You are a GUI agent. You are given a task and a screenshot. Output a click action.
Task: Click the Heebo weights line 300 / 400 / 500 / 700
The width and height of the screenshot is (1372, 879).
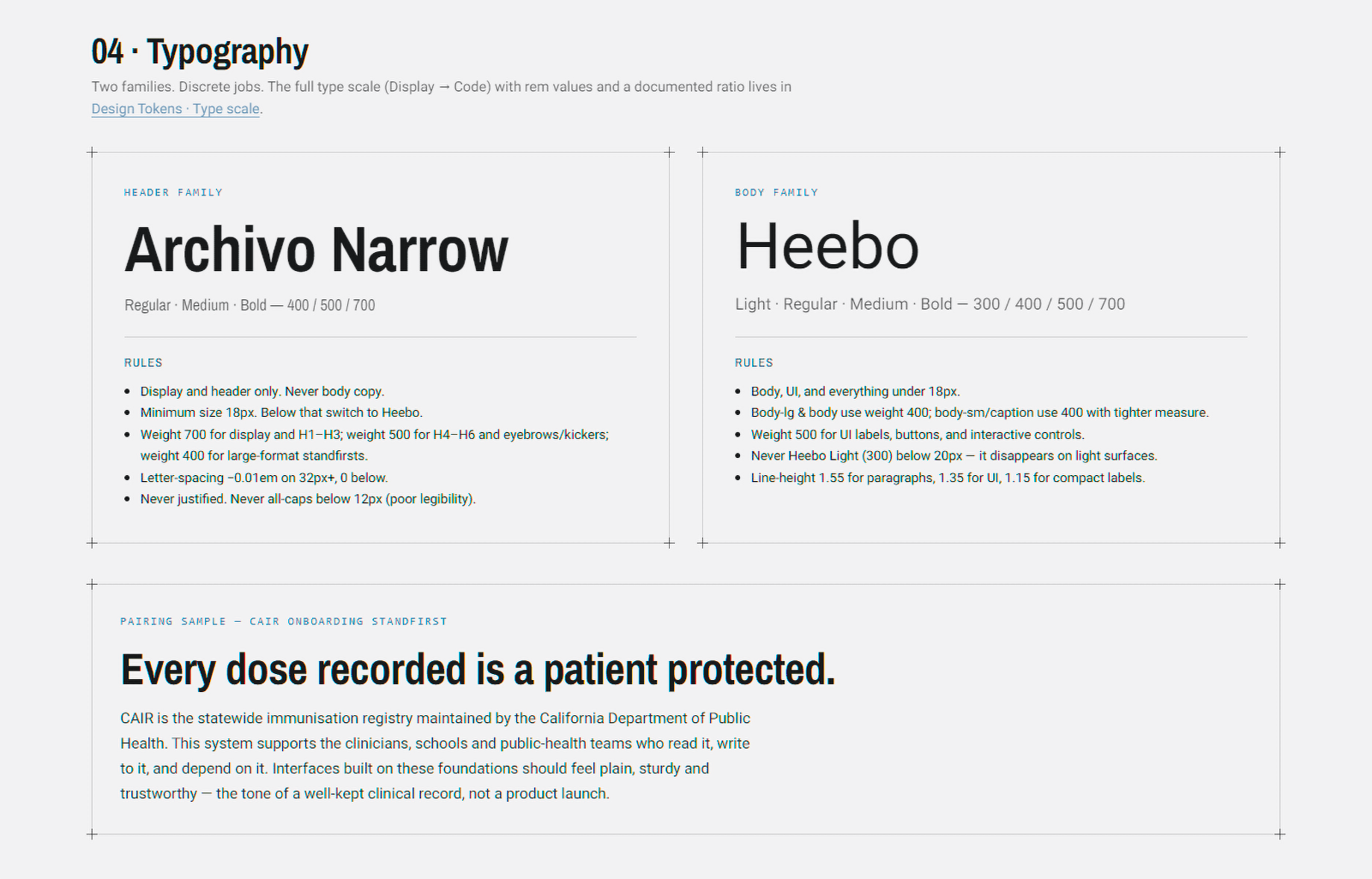pyautogui.click(x=930, y=304)
